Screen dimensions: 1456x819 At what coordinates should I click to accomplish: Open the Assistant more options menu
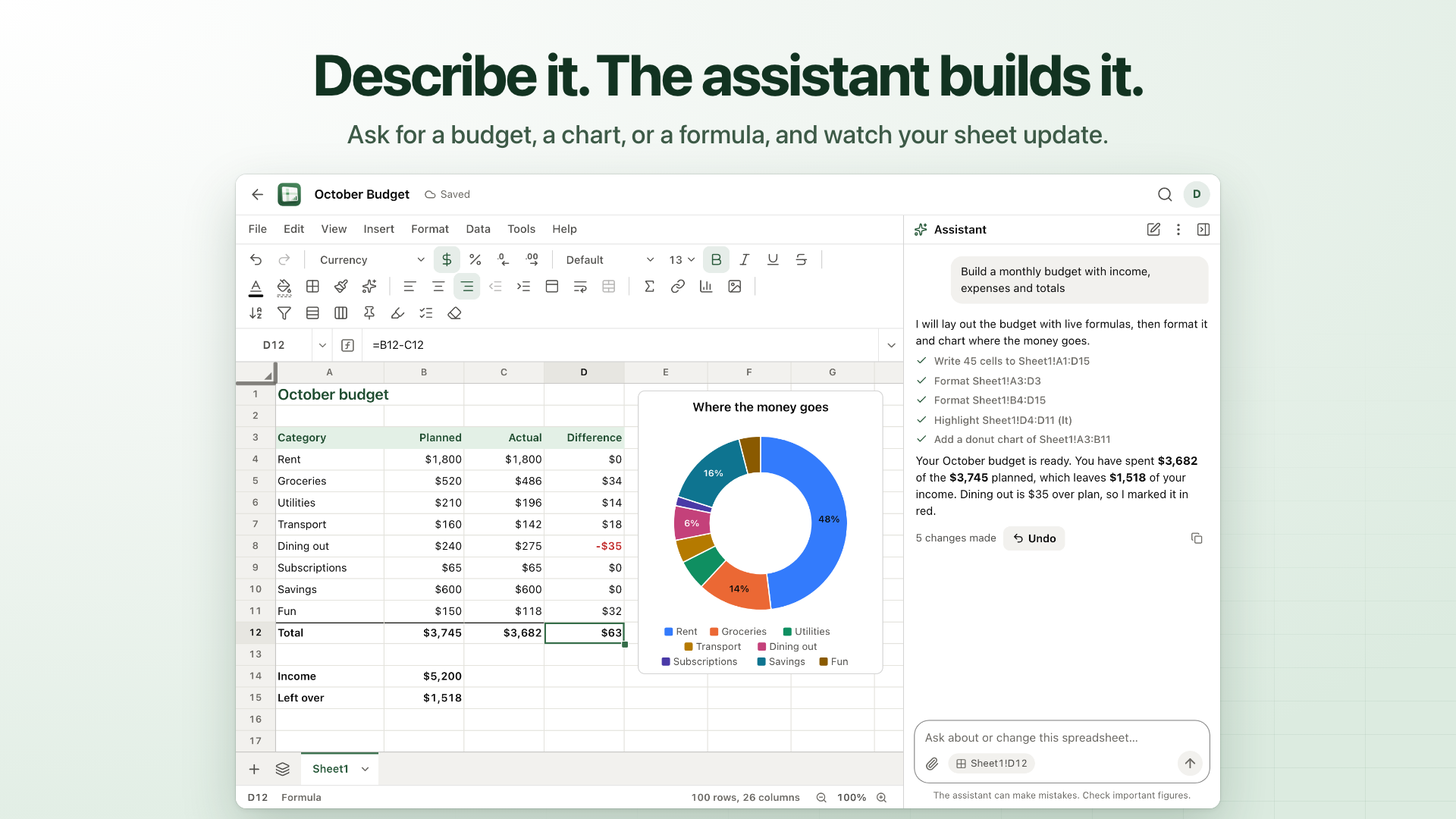tap(1178, 230)
